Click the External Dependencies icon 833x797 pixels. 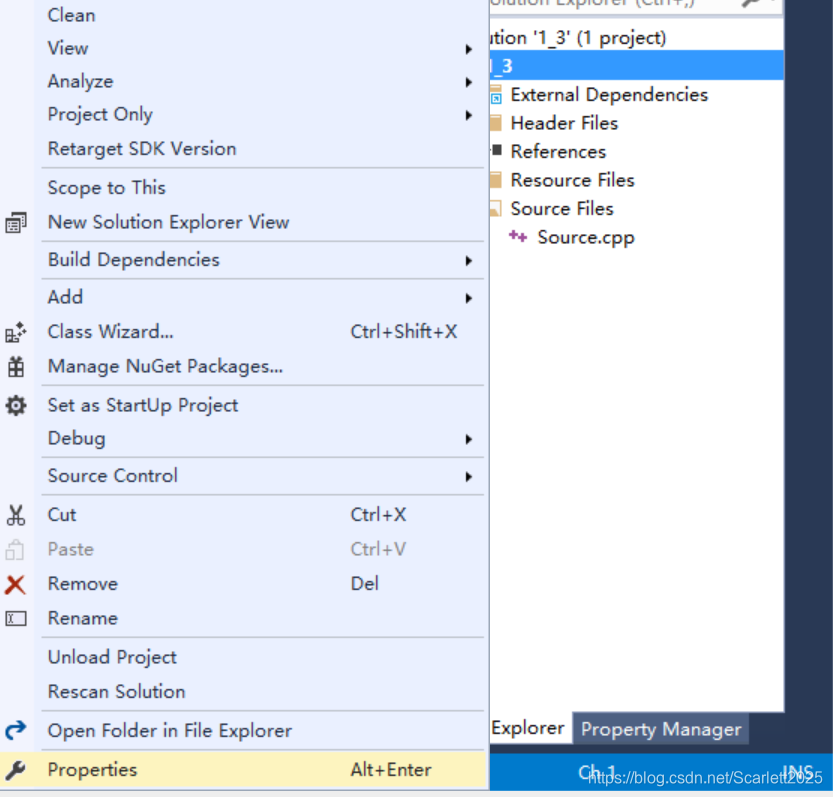(x=495, y=94)
